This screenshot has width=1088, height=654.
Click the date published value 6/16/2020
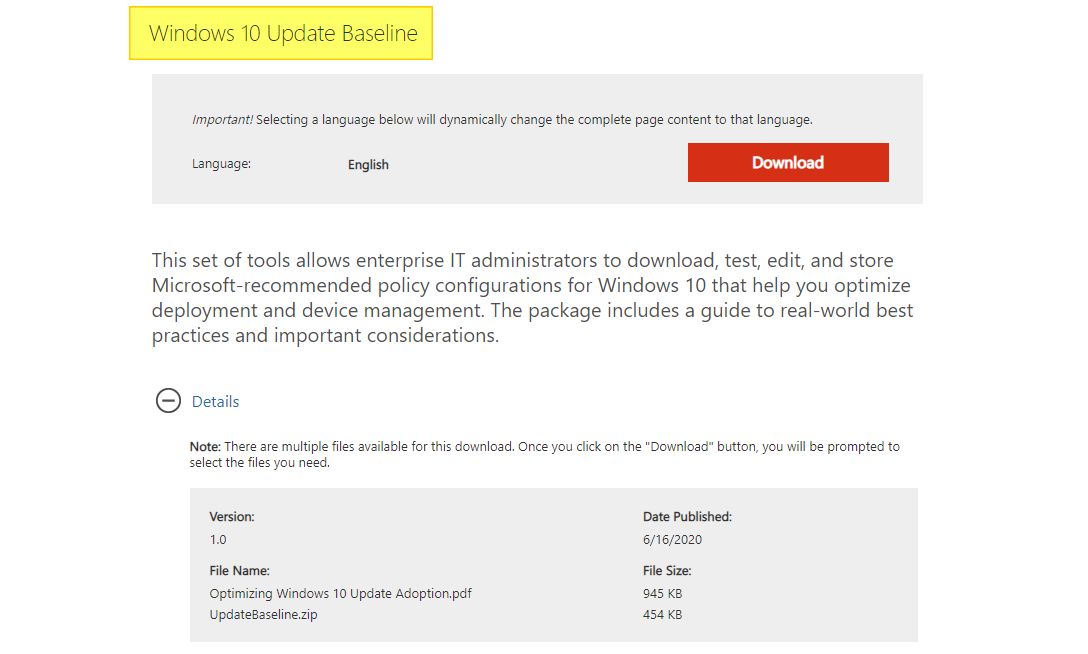pos(672,539)
